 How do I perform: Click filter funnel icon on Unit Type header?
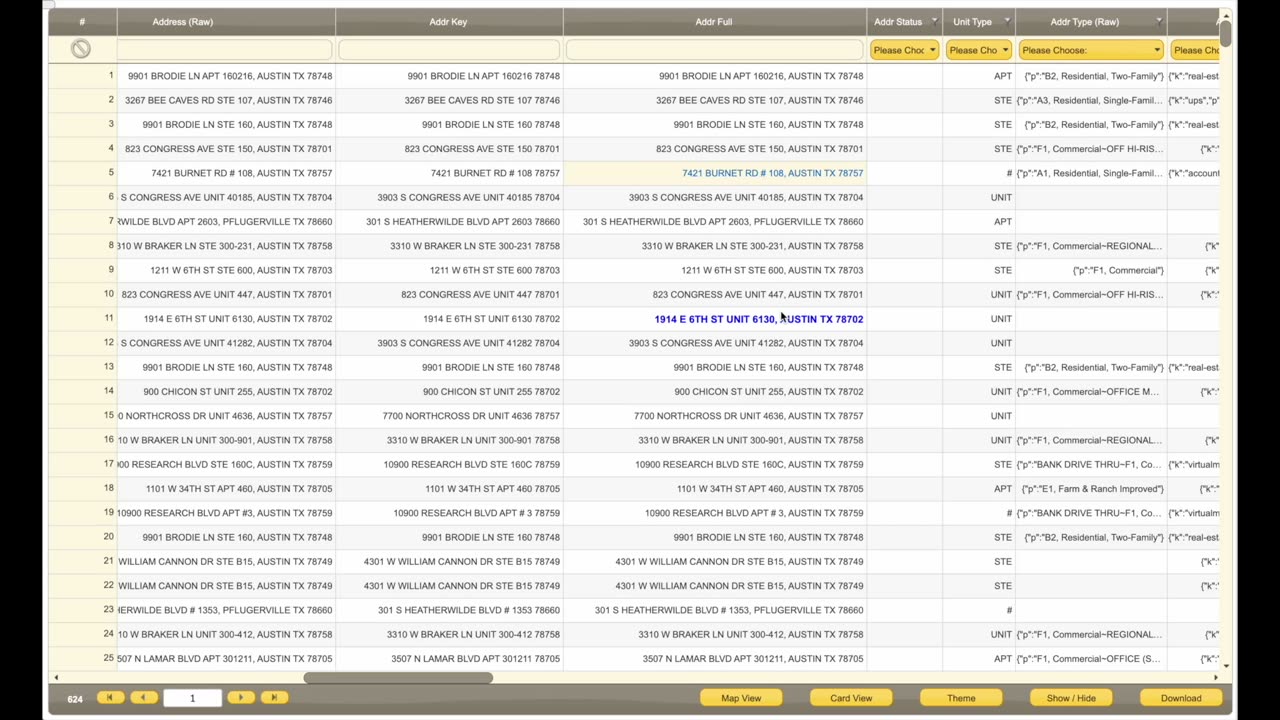1007,21
